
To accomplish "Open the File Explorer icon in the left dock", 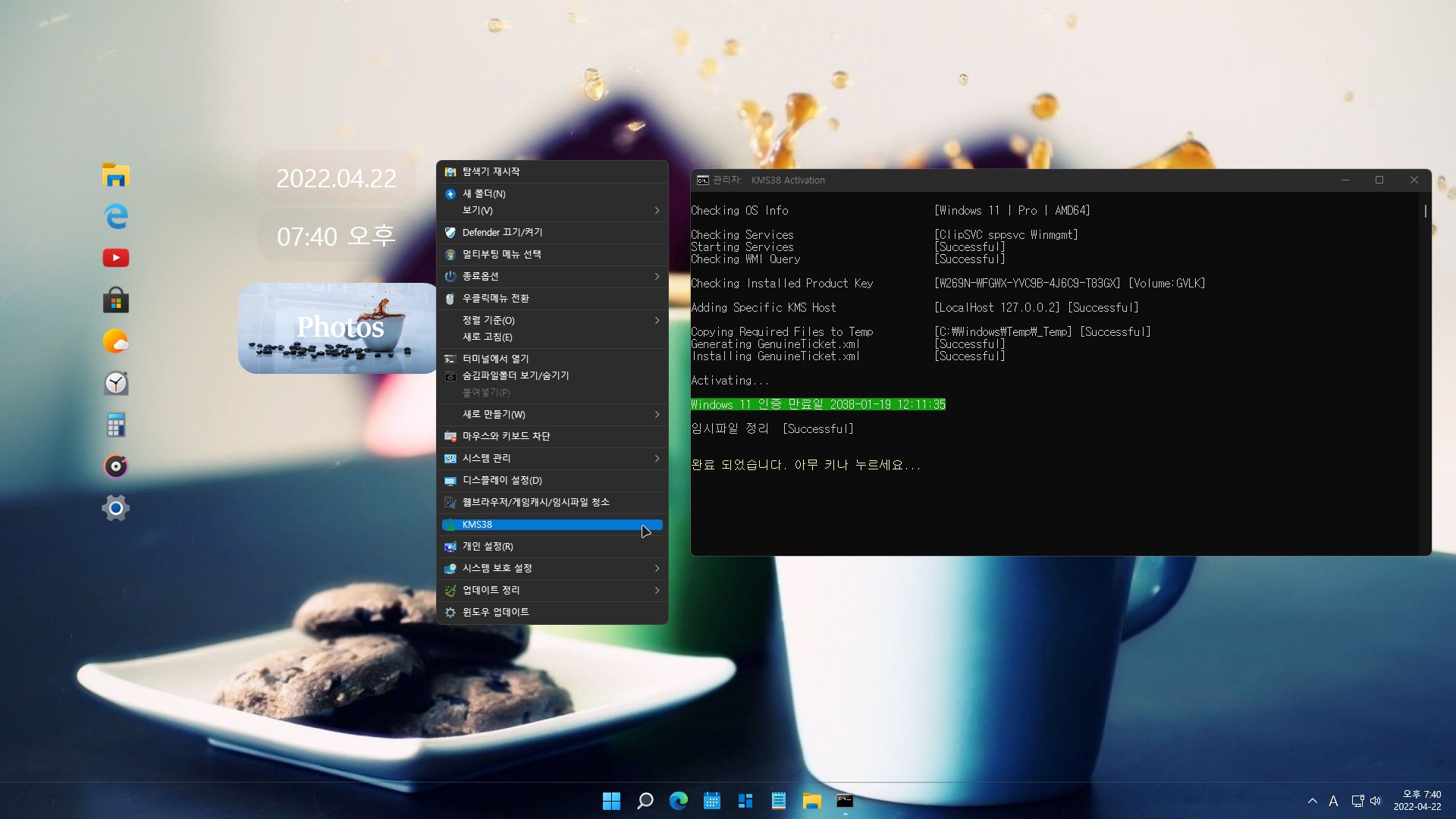I will 116,175.
